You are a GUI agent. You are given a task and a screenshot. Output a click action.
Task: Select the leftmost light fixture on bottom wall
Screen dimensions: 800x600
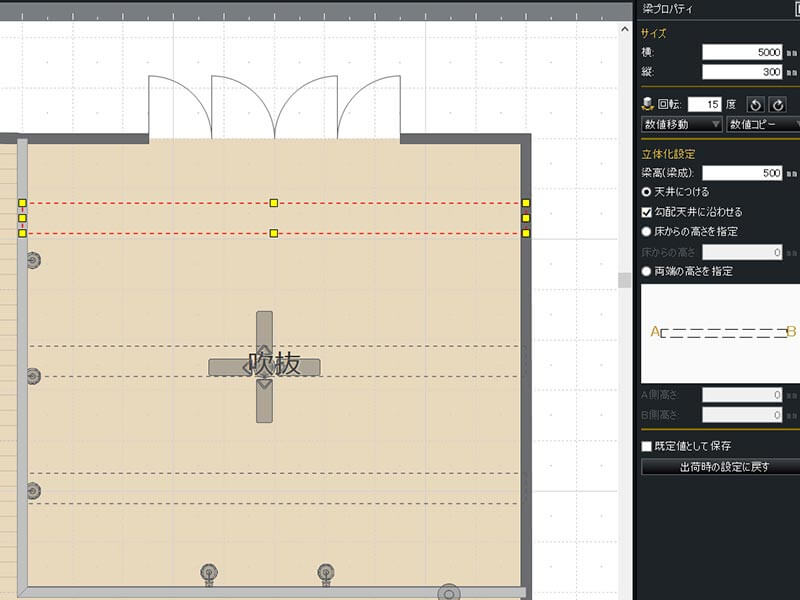click(x=209, y=573)
